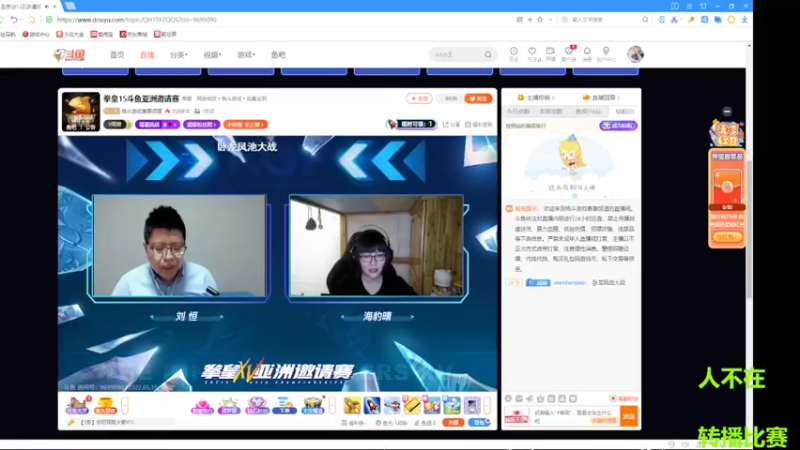Click the browser scissors screenshot tool

pos(674,19)
